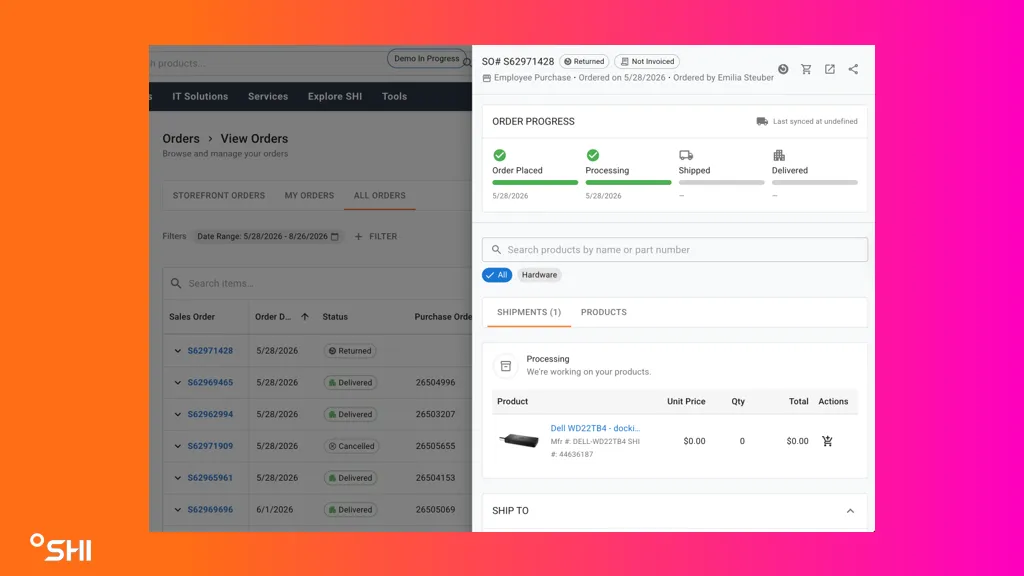Expand row for order S62971909
The height and width of the screenshot is (576, 1024).
[178, 446]
